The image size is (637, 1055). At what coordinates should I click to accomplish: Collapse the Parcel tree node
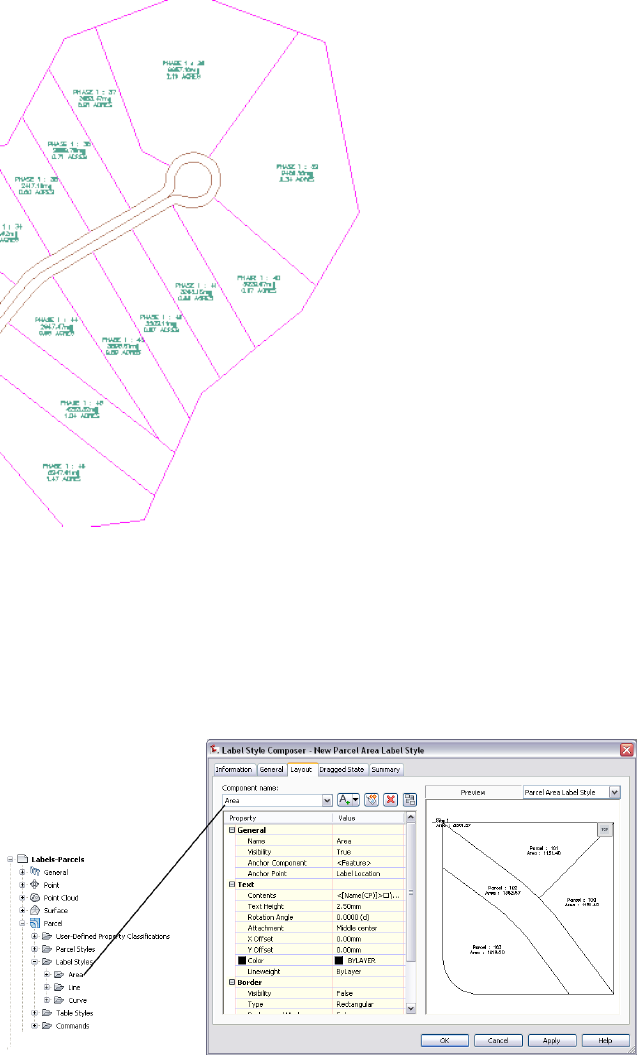click(x=23, y=923)
